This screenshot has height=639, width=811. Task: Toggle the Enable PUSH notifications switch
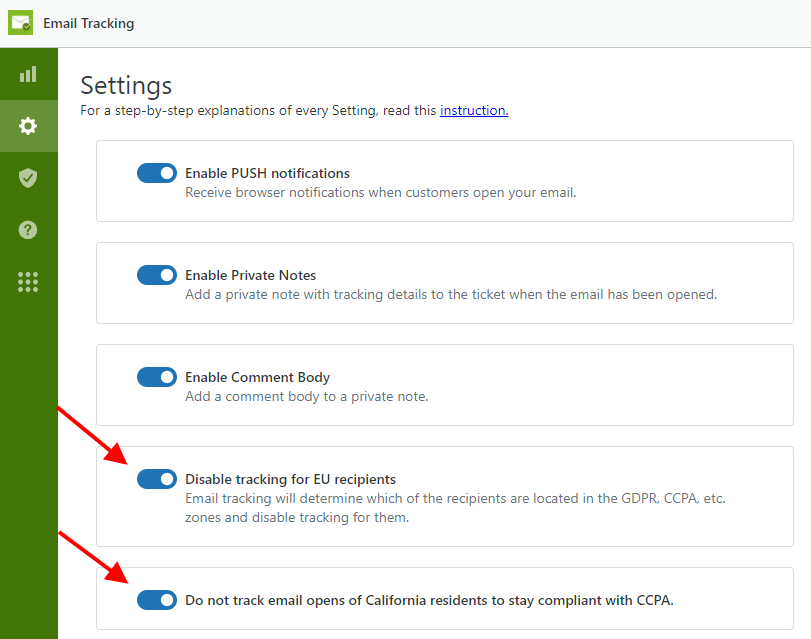(157, 173)
